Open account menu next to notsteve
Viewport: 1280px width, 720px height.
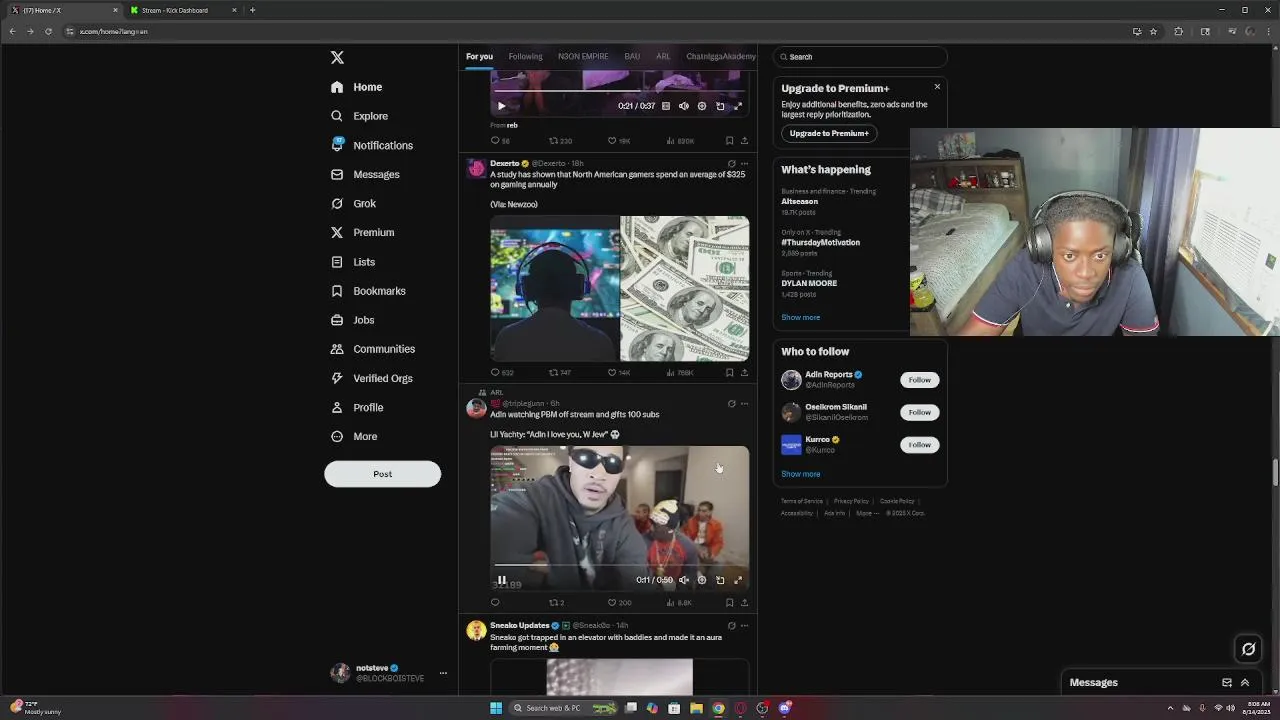click(x=443, y=673)
